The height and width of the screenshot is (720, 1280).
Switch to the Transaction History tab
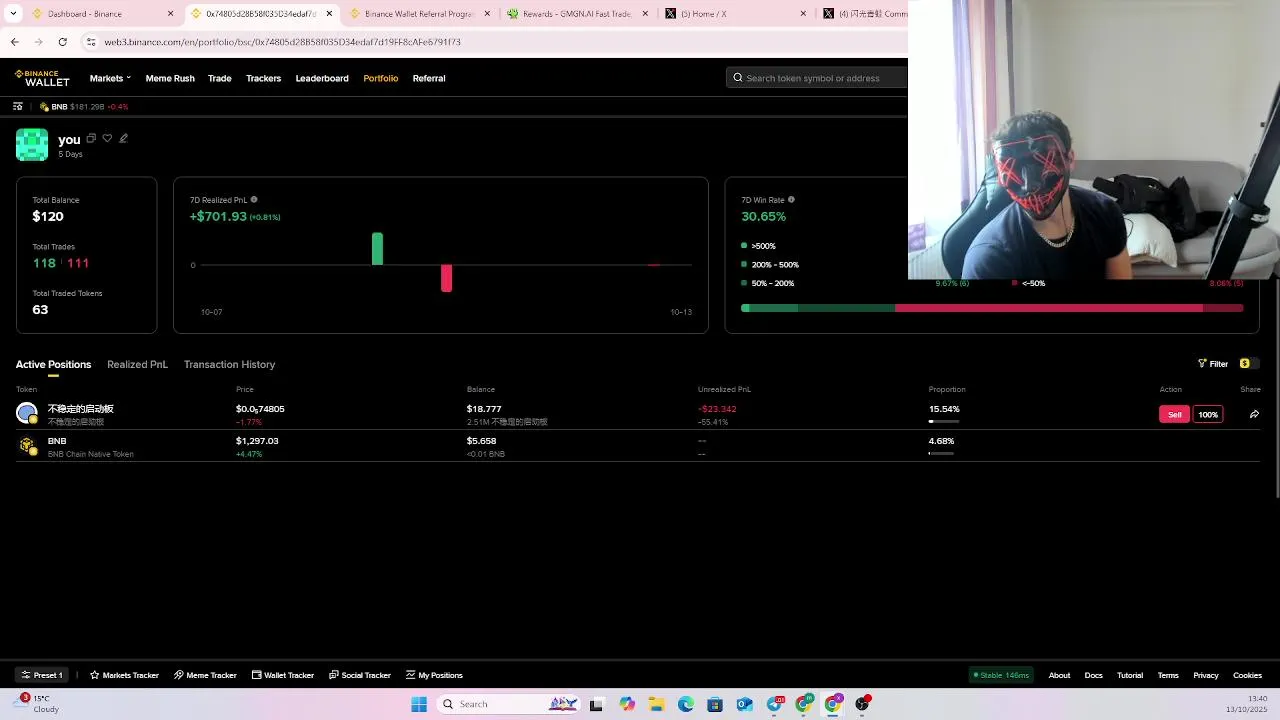(229, 364)
